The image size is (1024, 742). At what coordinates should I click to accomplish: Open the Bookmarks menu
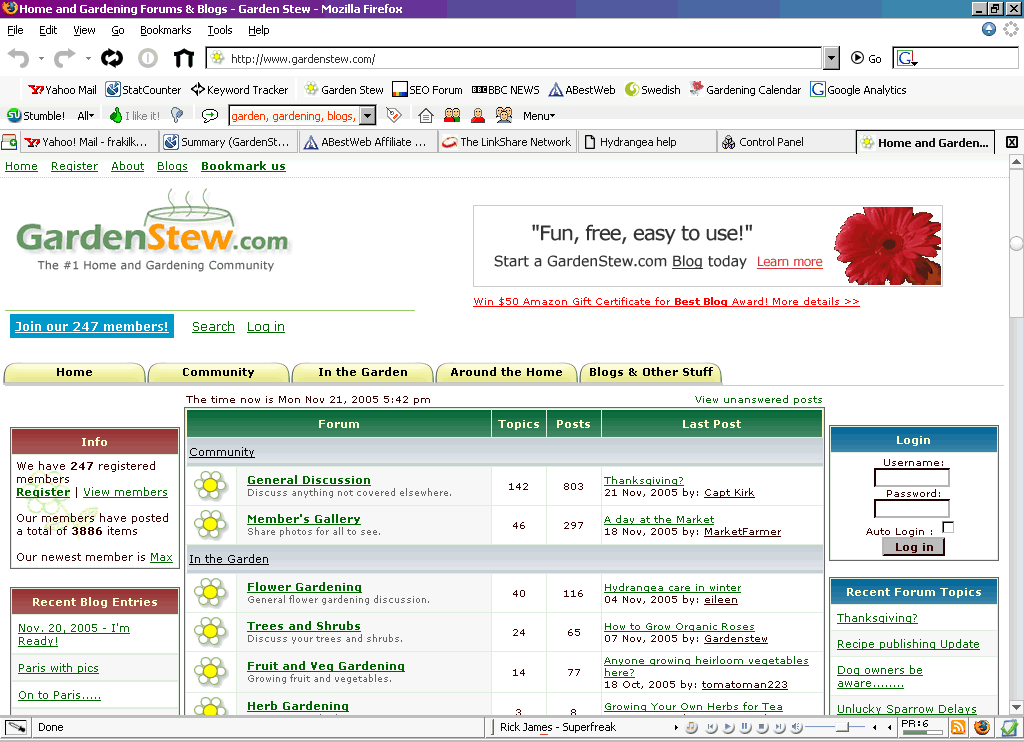click(x=165, y=31)
